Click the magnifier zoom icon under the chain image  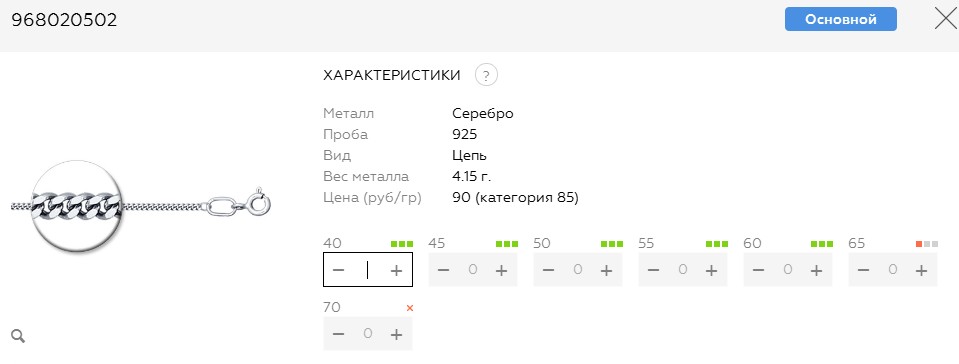[x=18, y=335]
